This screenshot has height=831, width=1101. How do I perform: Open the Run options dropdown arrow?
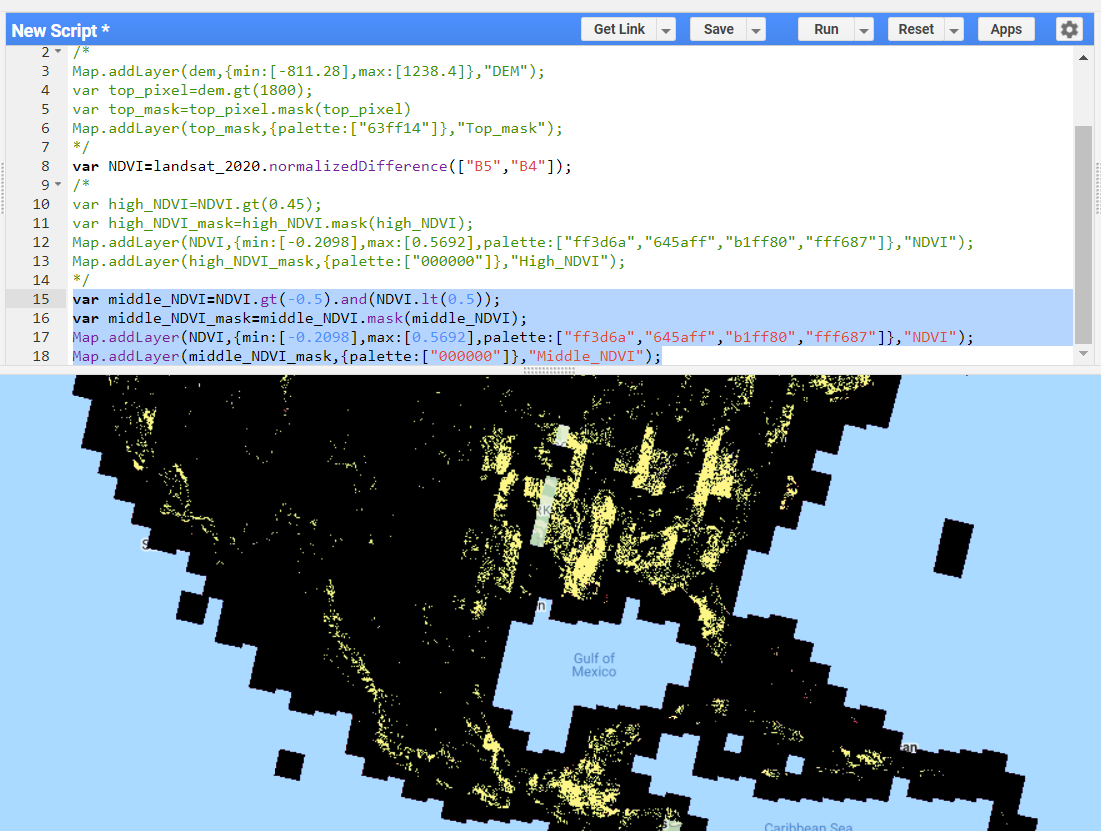864,30
